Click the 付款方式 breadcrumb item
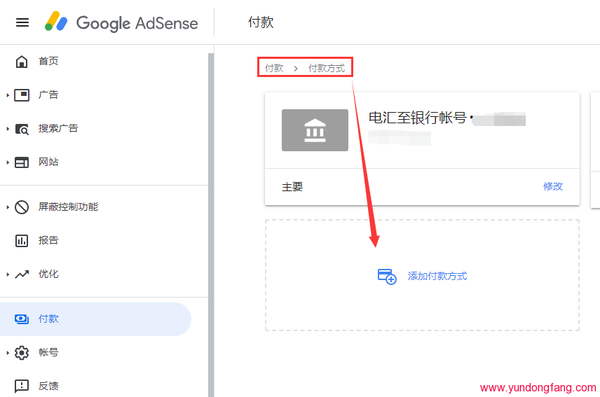Viewport: 600px width, 397px height. pyautogui.click(x=327, y=69)
